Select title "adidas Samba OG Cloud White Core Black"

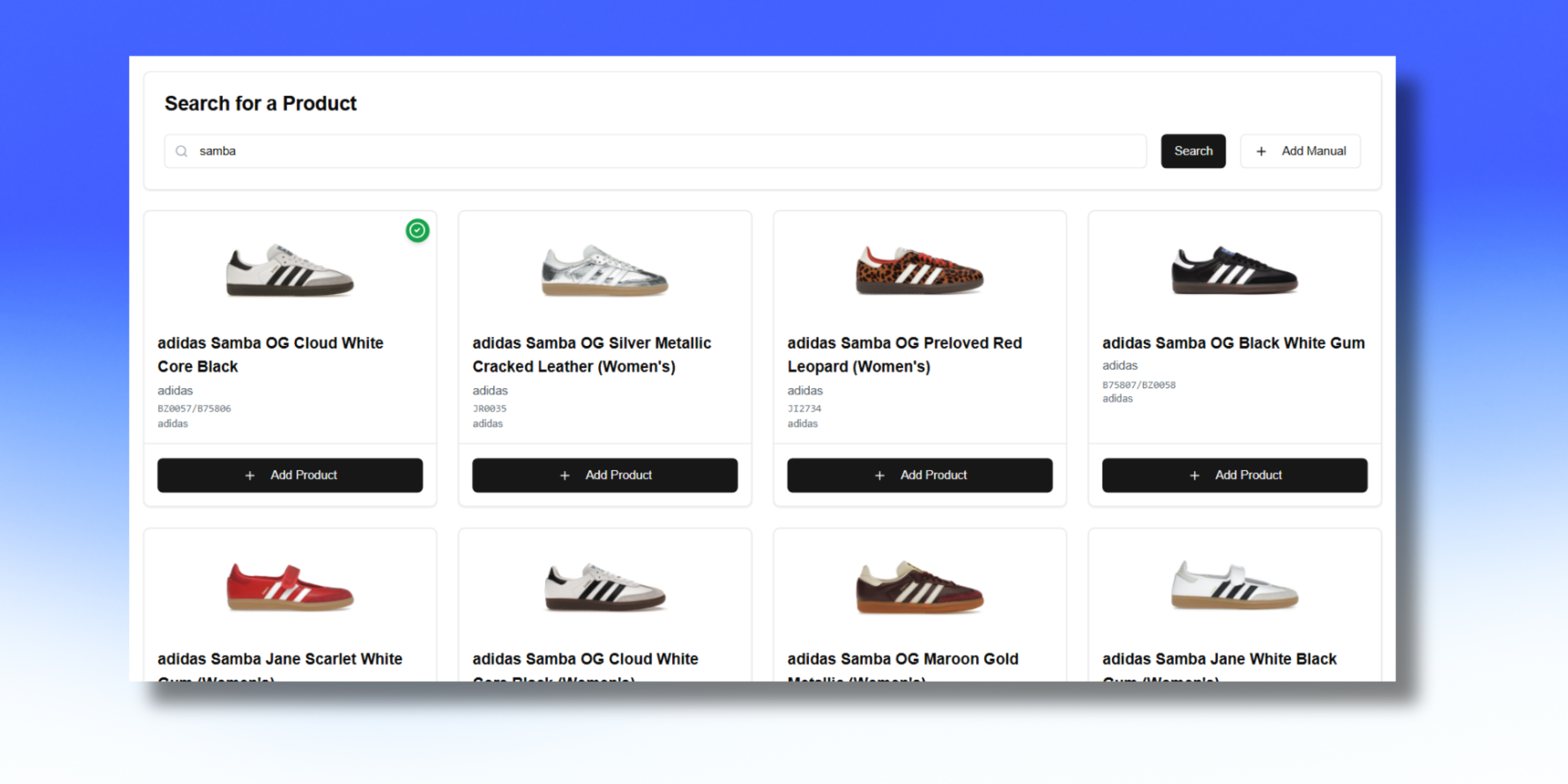pyautogui.click(x=270, y=355)
